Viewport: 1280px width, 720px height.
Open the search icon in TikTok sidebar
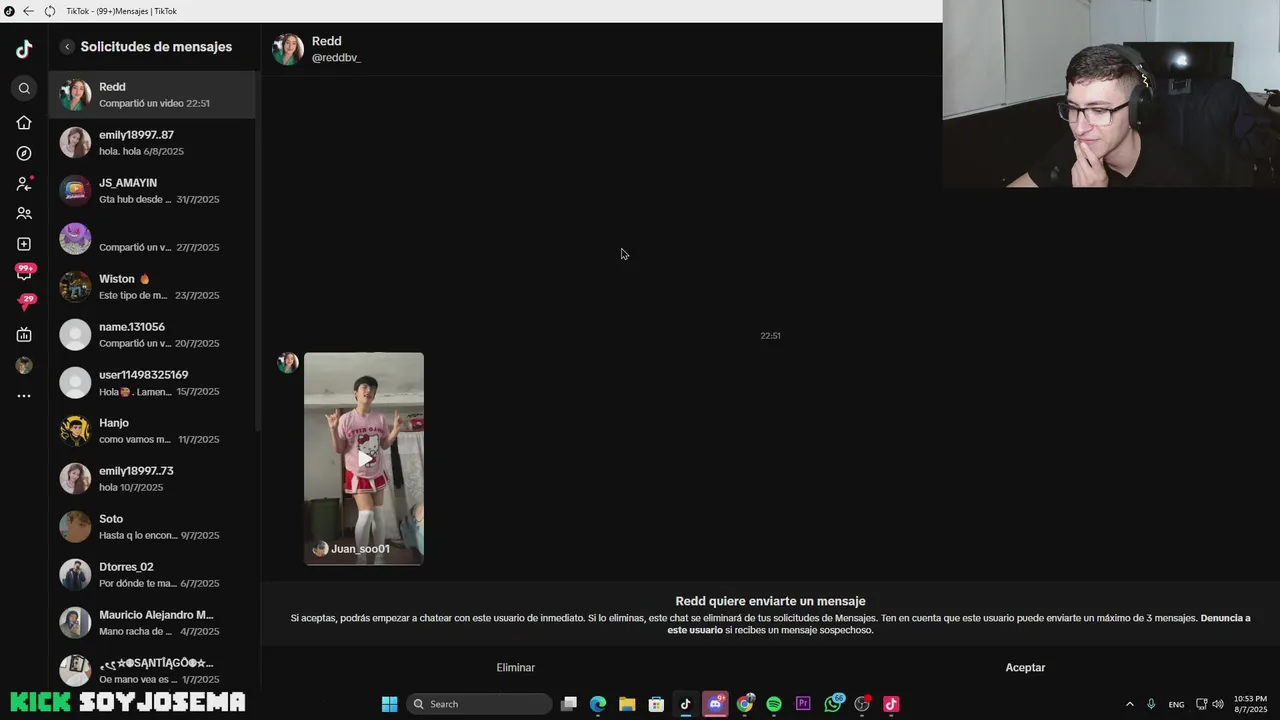[x=24, y=89]
